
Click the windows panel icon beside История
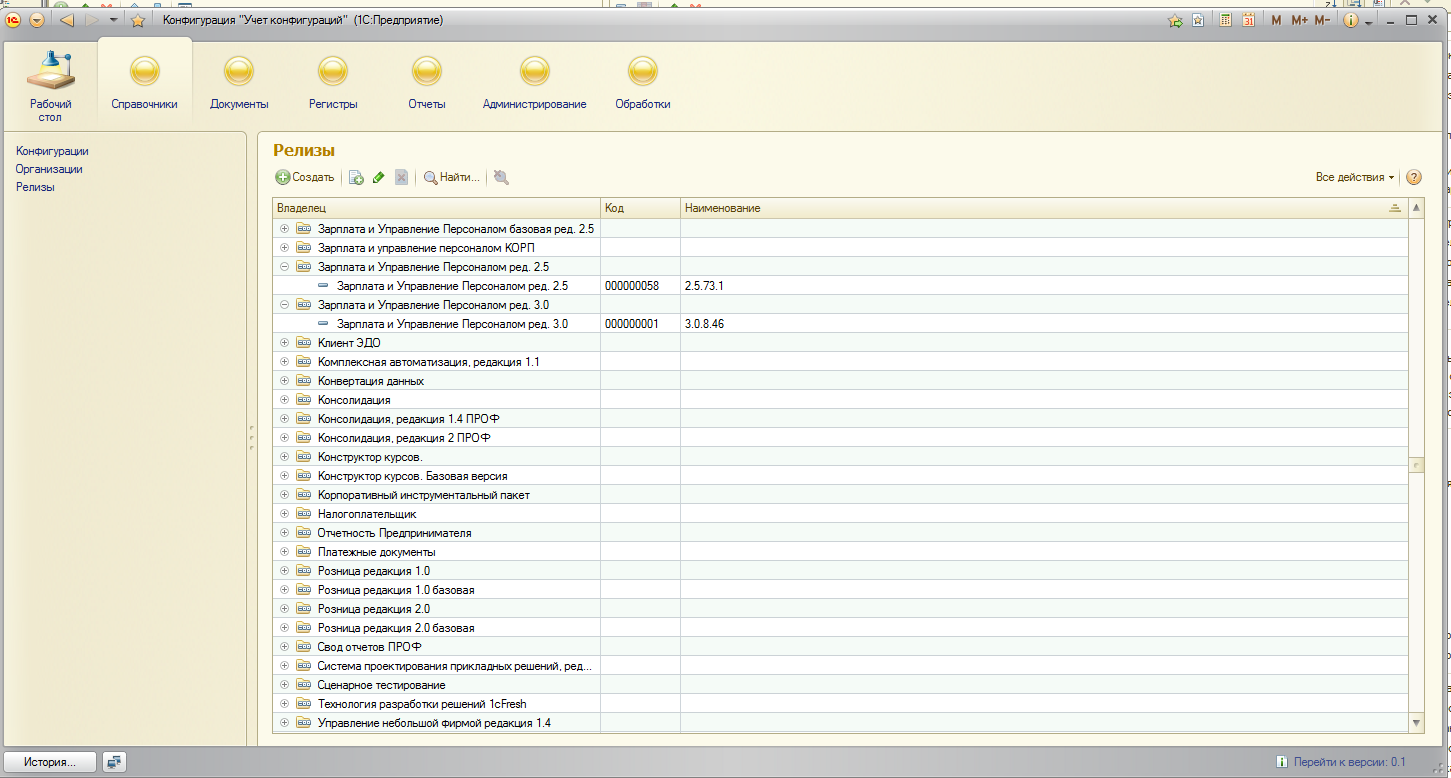tap(114, 762)
